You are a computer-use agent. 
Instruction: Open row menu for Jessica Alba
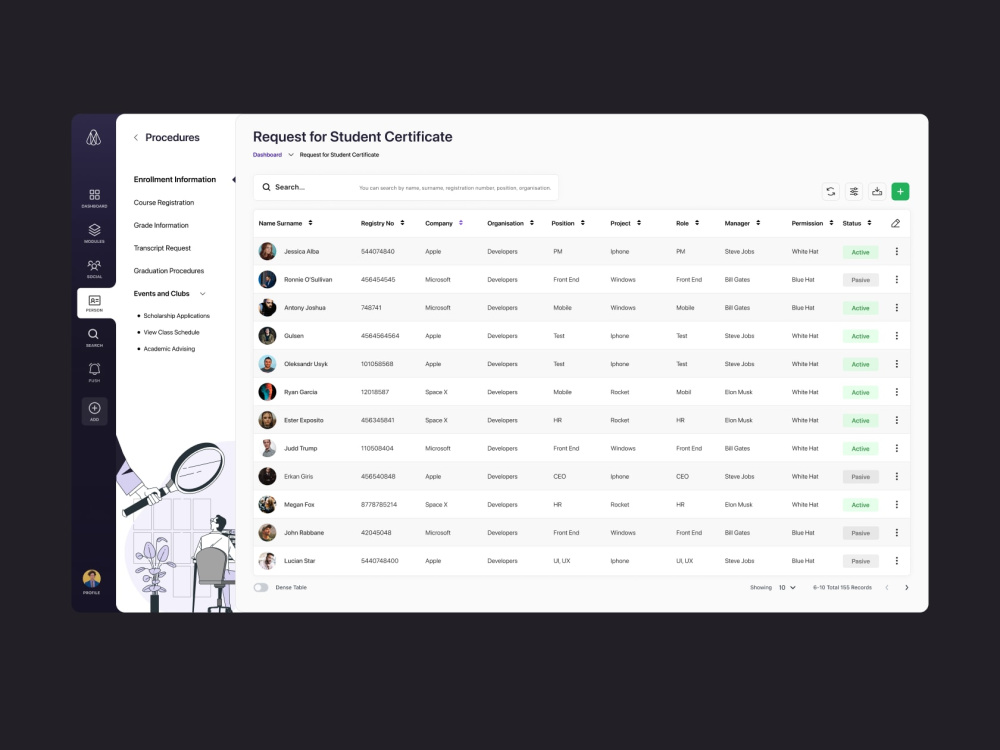897,251
